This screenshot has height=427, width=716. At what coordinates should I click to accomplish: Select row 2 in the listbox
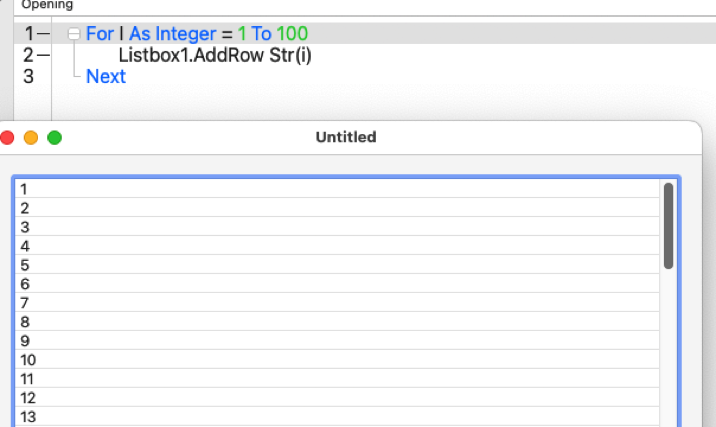[337, 208]
